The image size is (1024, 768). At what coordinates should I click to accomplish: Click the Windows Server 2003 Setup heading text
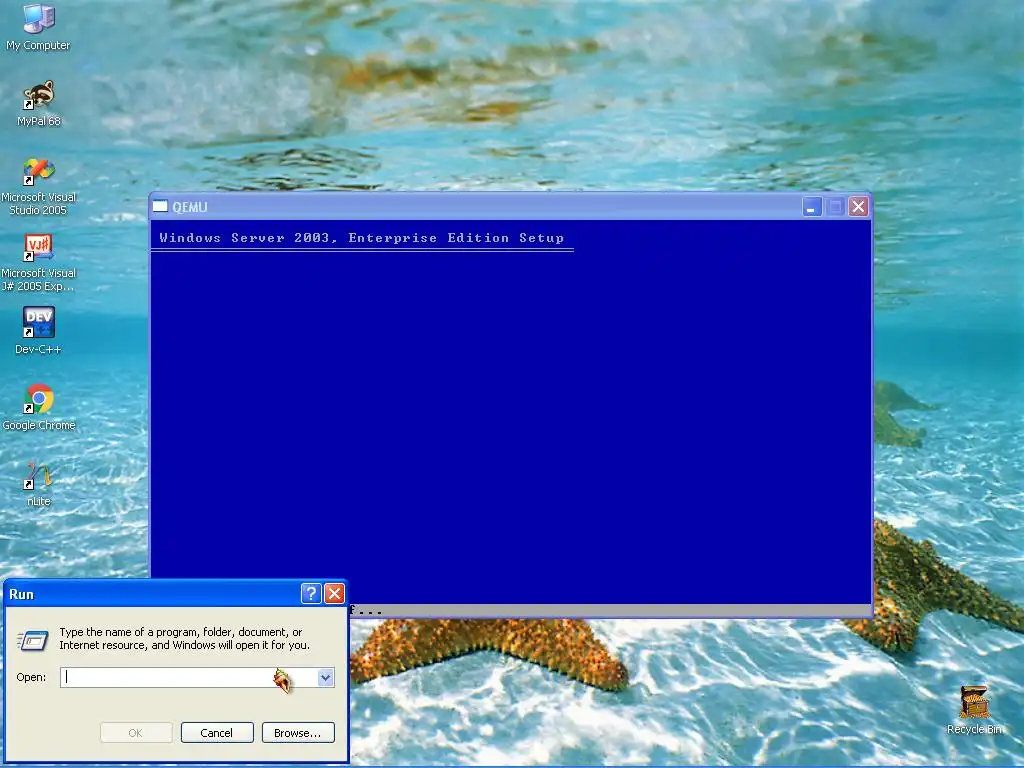(362, 238)
